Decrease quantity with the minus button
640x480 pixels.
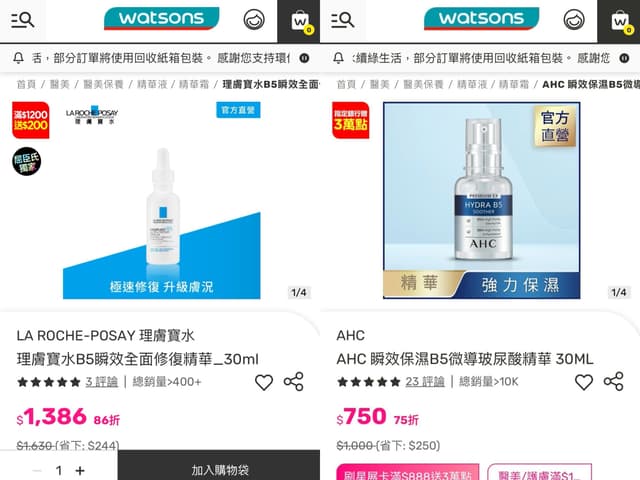[37, 471]
